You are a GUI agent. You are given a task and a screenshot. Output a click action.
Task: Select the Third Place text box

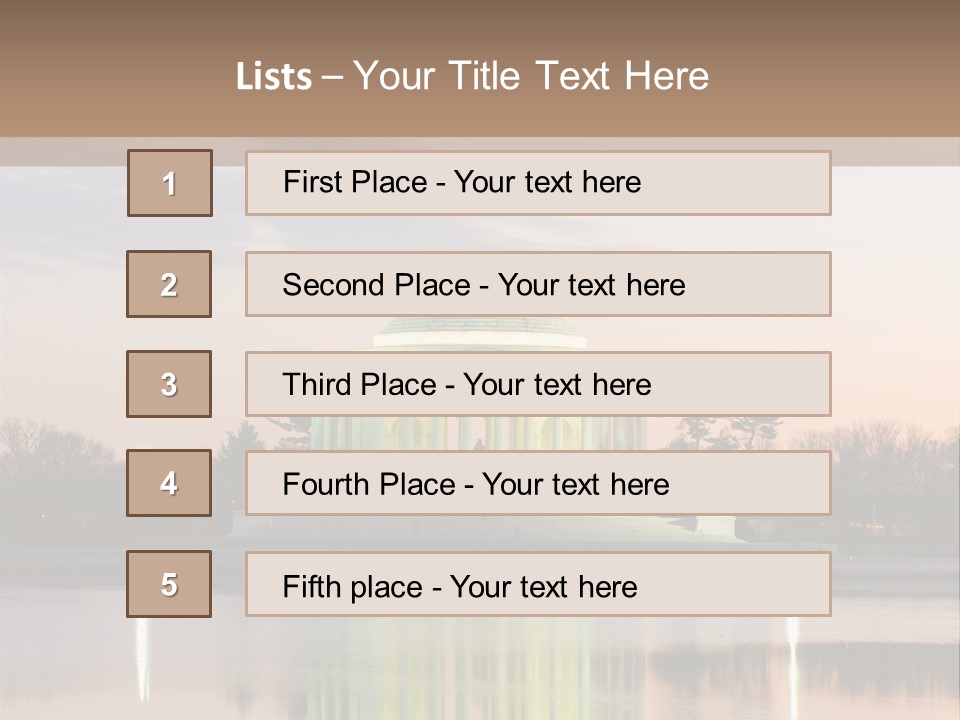coord(538,384)
